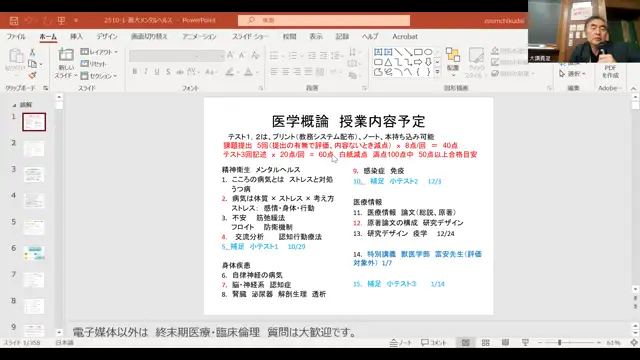Image resolution: width=640 pixels, height=360 pixels.
Task: Start Slide Show from status bar icon
Action: pyautogui.click(x=525, y=342)
